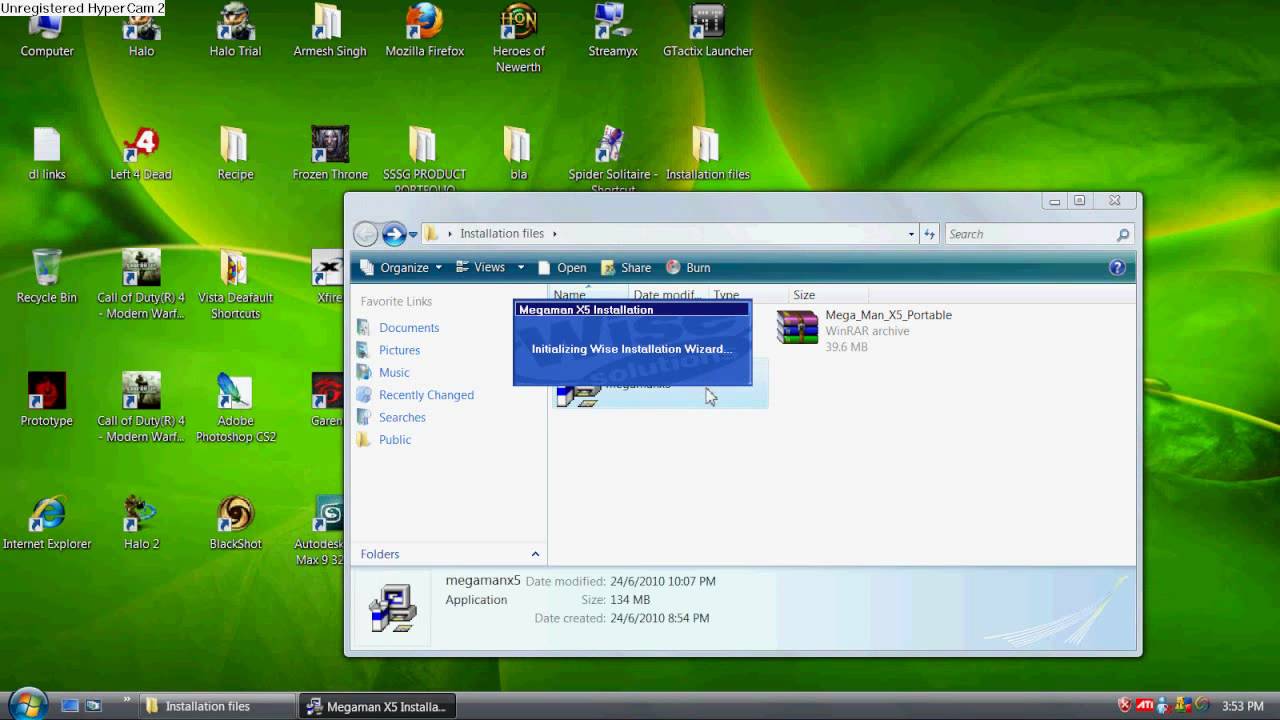This screenshot has width=1280, height=720.
Task: Click the Share toolbar button
Action: pyautogui.click(x=626, y=267)
